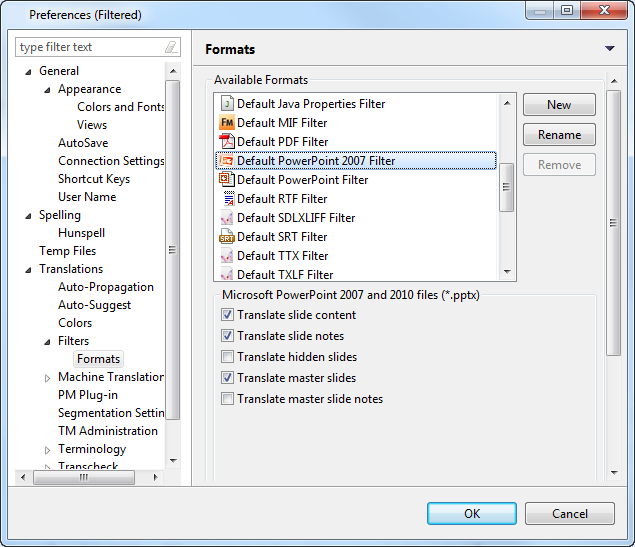Click the PDF icon beside Default PDF Filter

(x=227, y=142)
